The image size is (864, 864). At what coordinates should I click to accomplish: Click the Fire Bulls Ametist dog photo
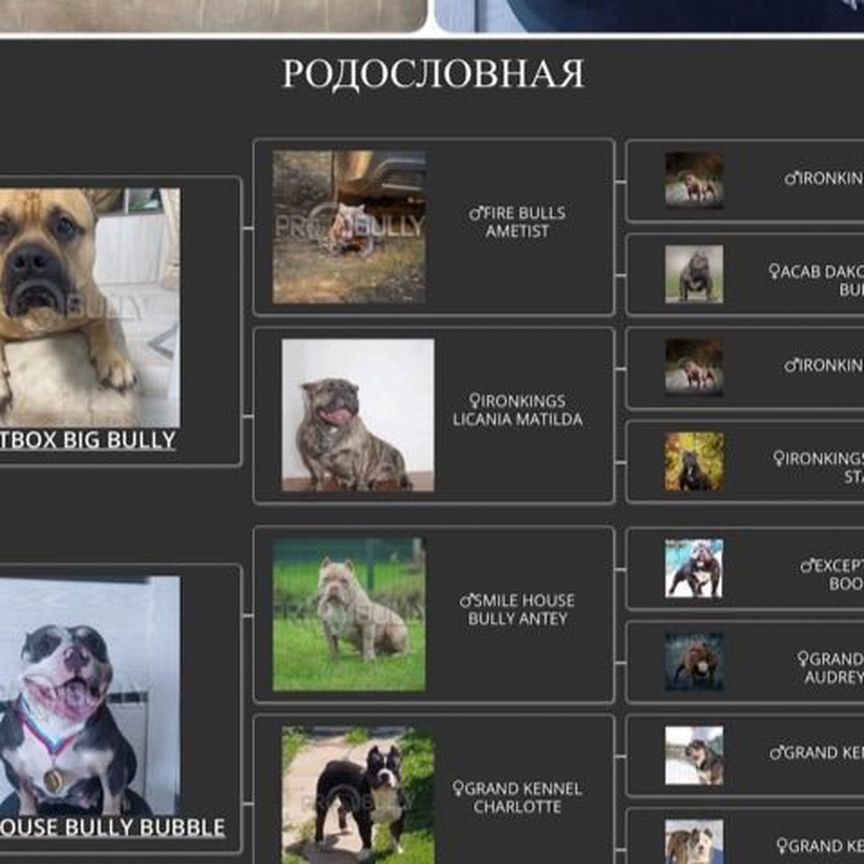(x=349, y=227)
